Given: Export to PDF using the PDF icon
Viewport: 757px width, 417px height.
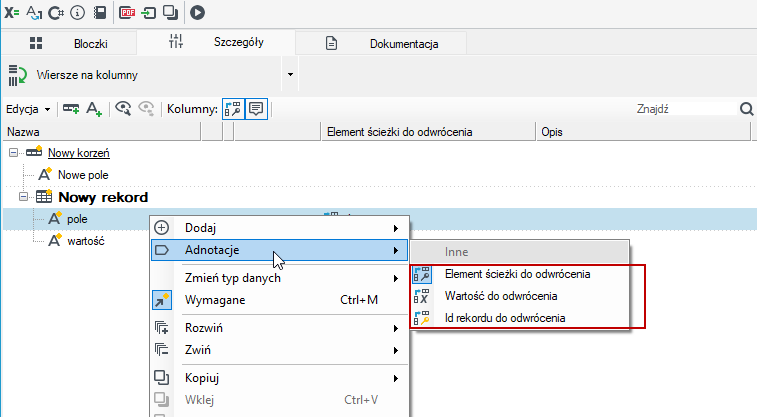Looking at the screenshot, I should (127, 12).
